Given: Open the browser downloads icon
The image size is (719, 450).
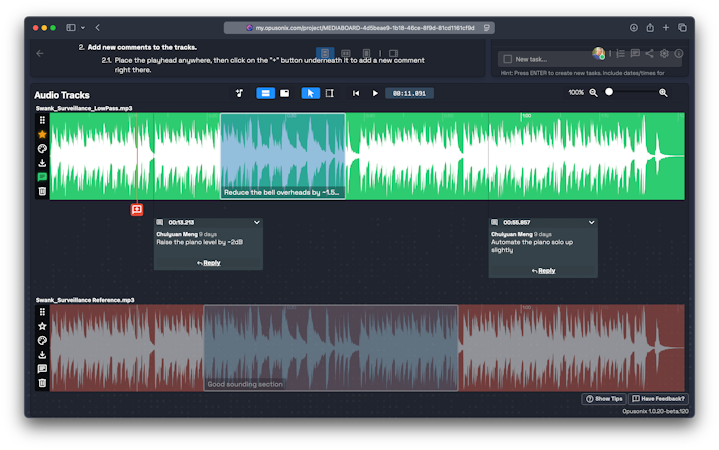Looking at the screenshot, I should (x=634, y=28).
